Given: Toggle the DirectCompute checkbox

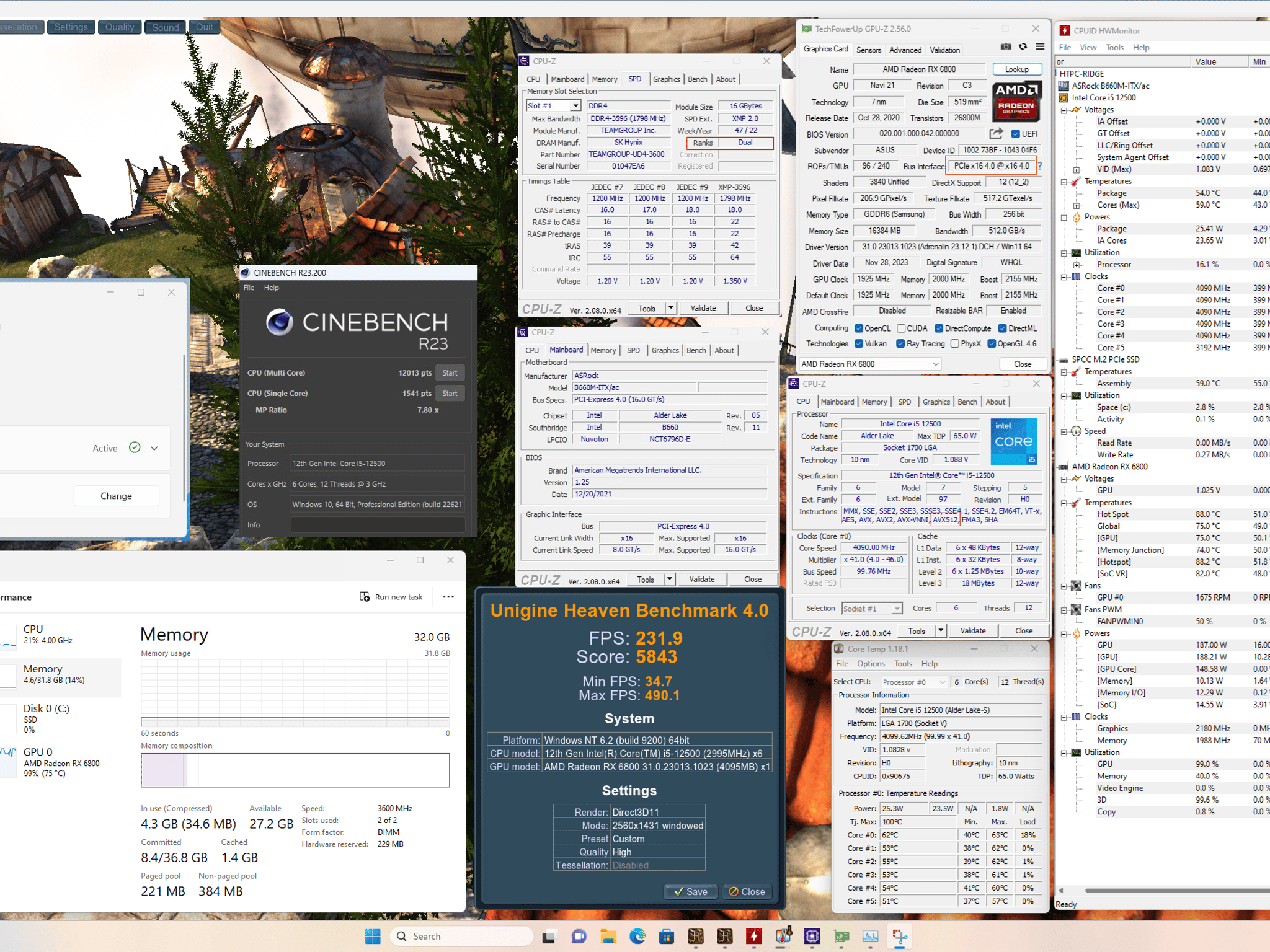Looking at the screenshot, I should pyautogui.click(x=939, y=328).
